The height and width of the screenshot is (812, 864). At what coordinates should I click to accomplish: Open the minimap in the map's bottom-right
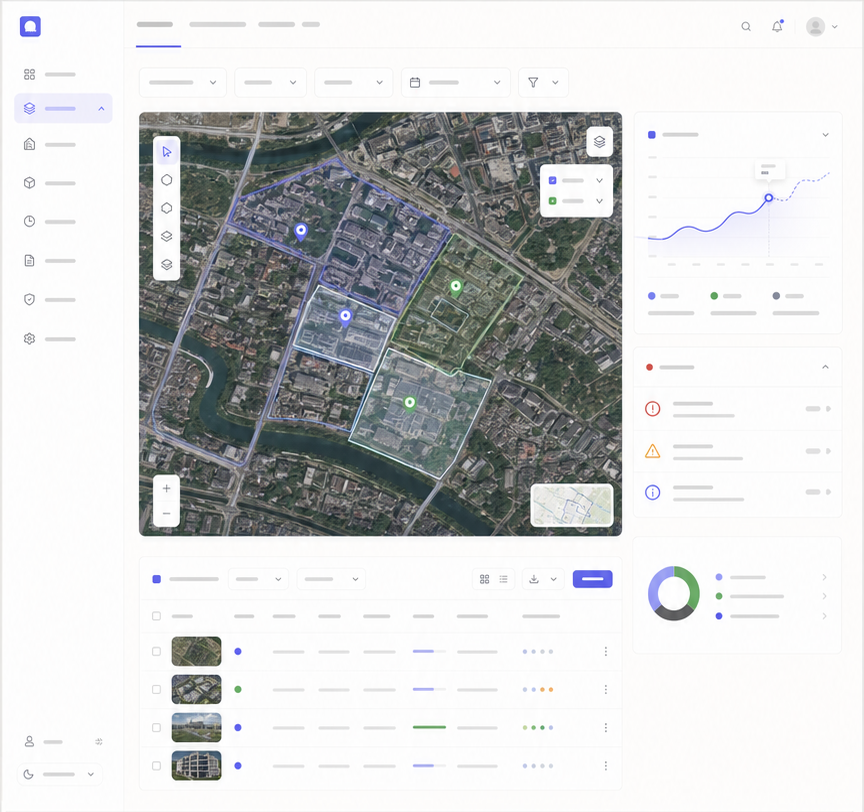click(572, 505)
